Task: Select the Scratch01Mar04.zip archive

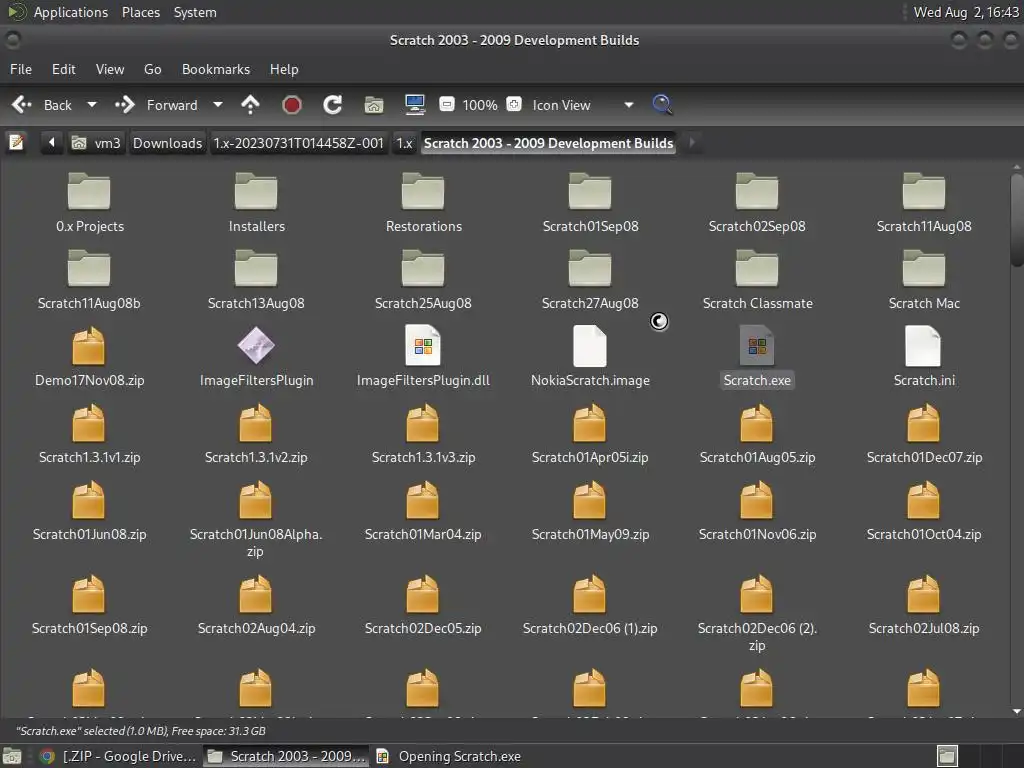Action: pyautogui.click(x=423, y=511)
